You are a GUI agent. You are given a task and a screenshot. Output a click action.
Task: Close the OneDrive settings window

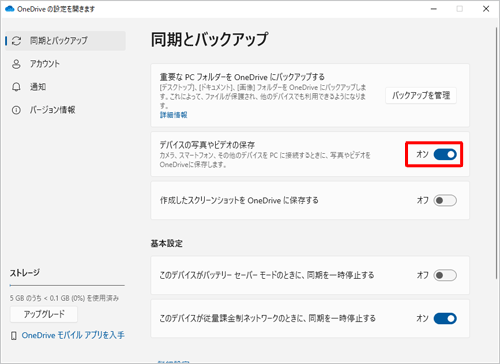[x=486, y=9]
